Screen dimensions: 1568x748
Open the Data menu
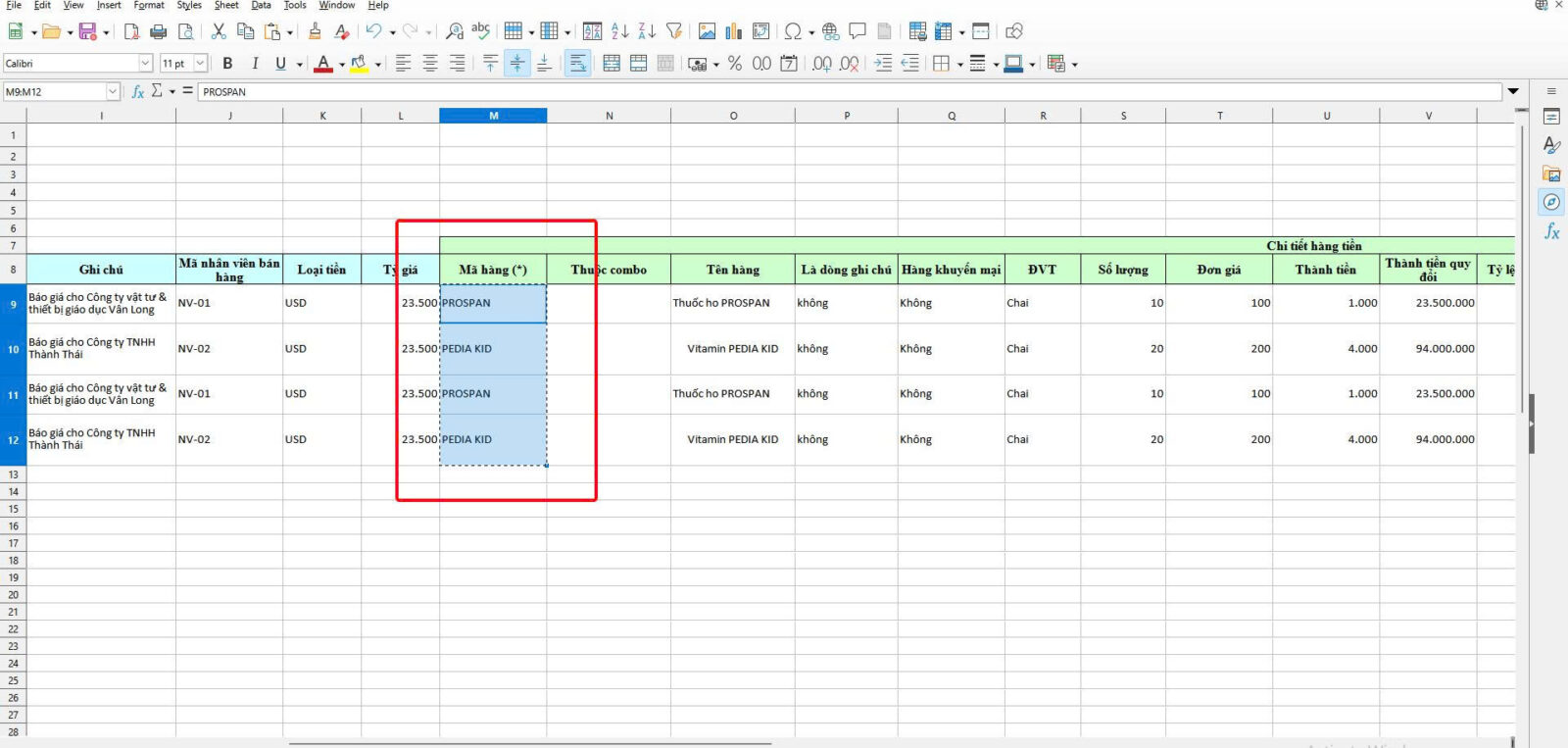261,6
